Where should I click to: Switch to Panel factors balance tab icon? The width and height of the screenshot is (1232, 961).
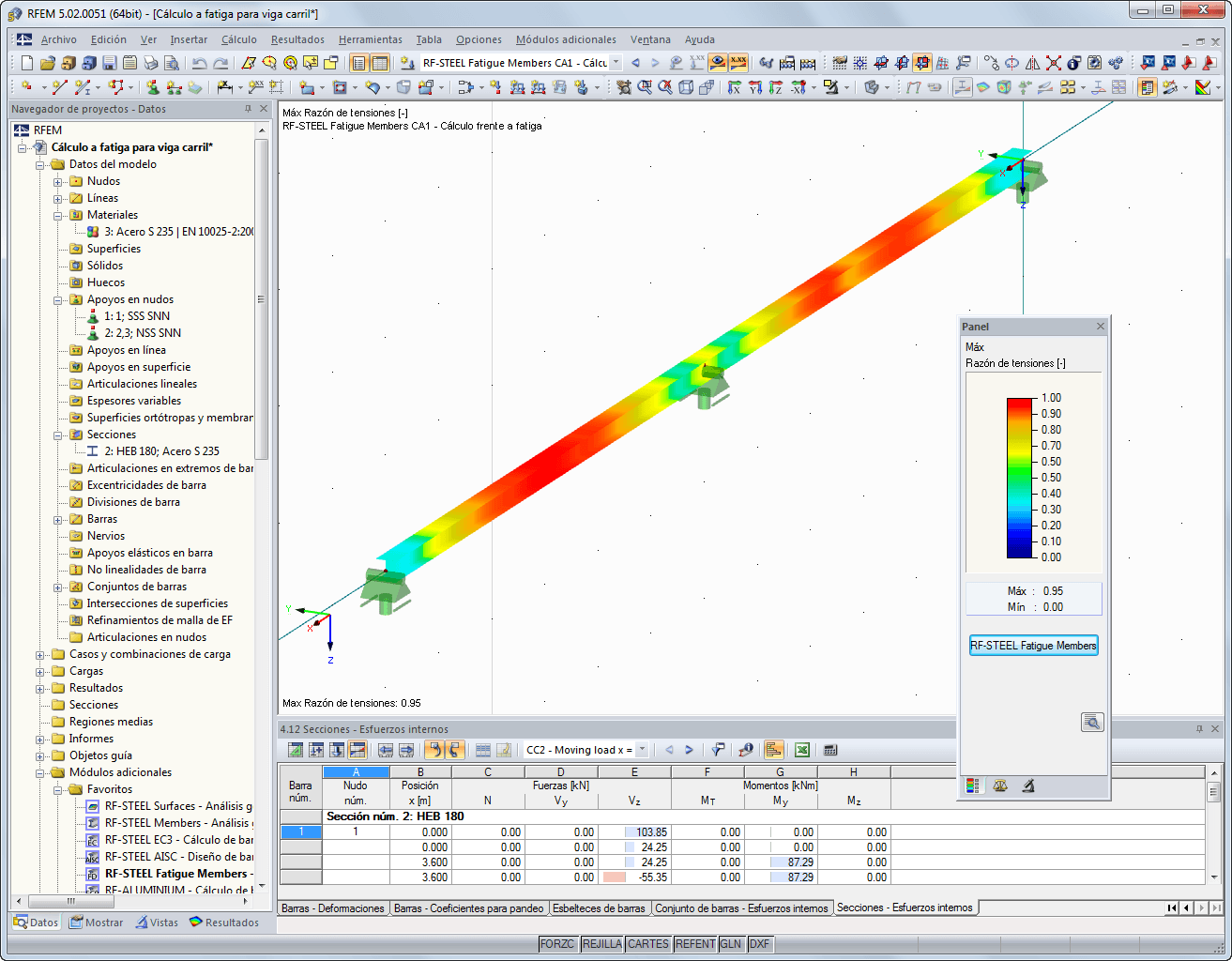(x=1000, y=786)
